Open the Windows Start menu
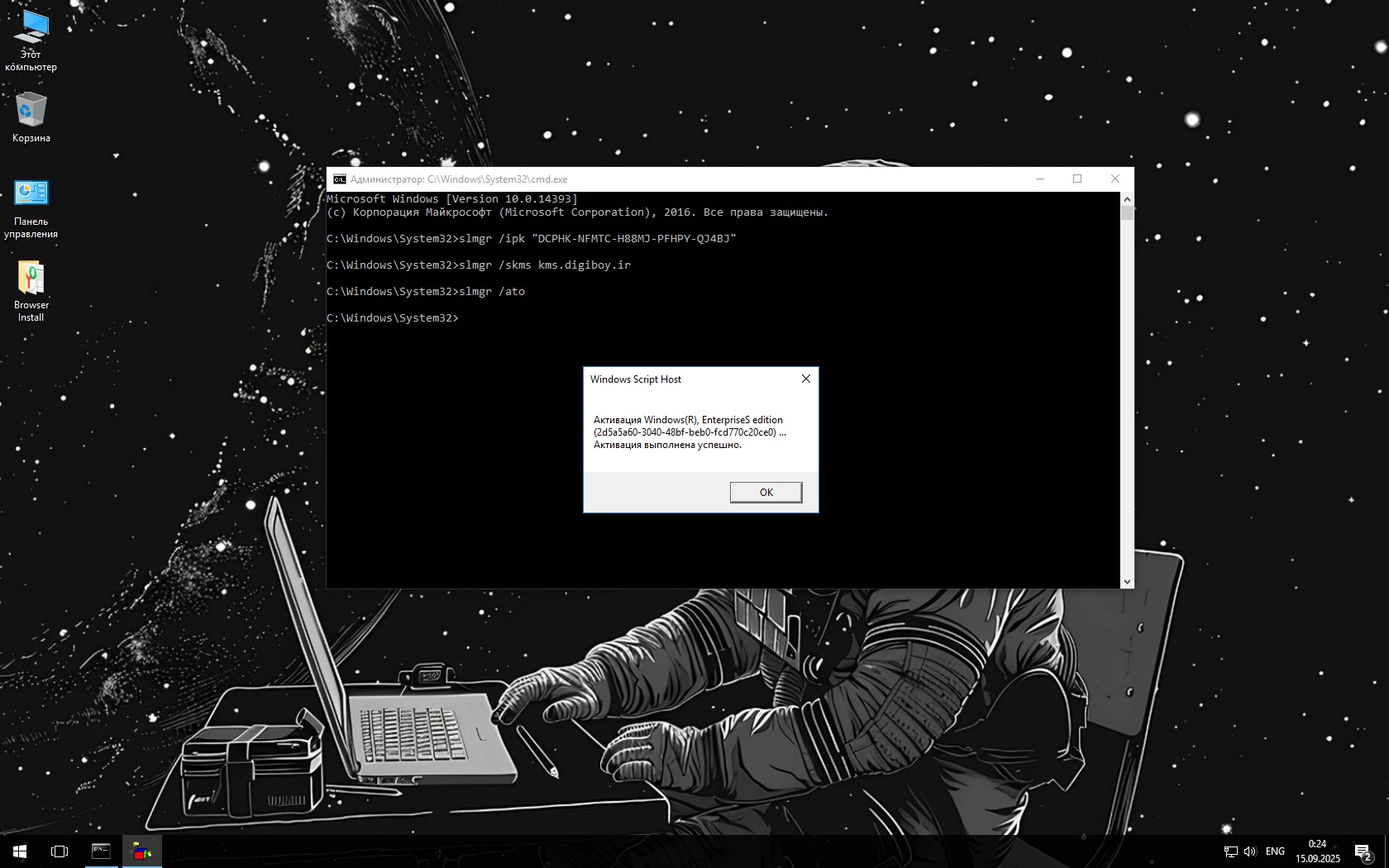 click(20, 851)
